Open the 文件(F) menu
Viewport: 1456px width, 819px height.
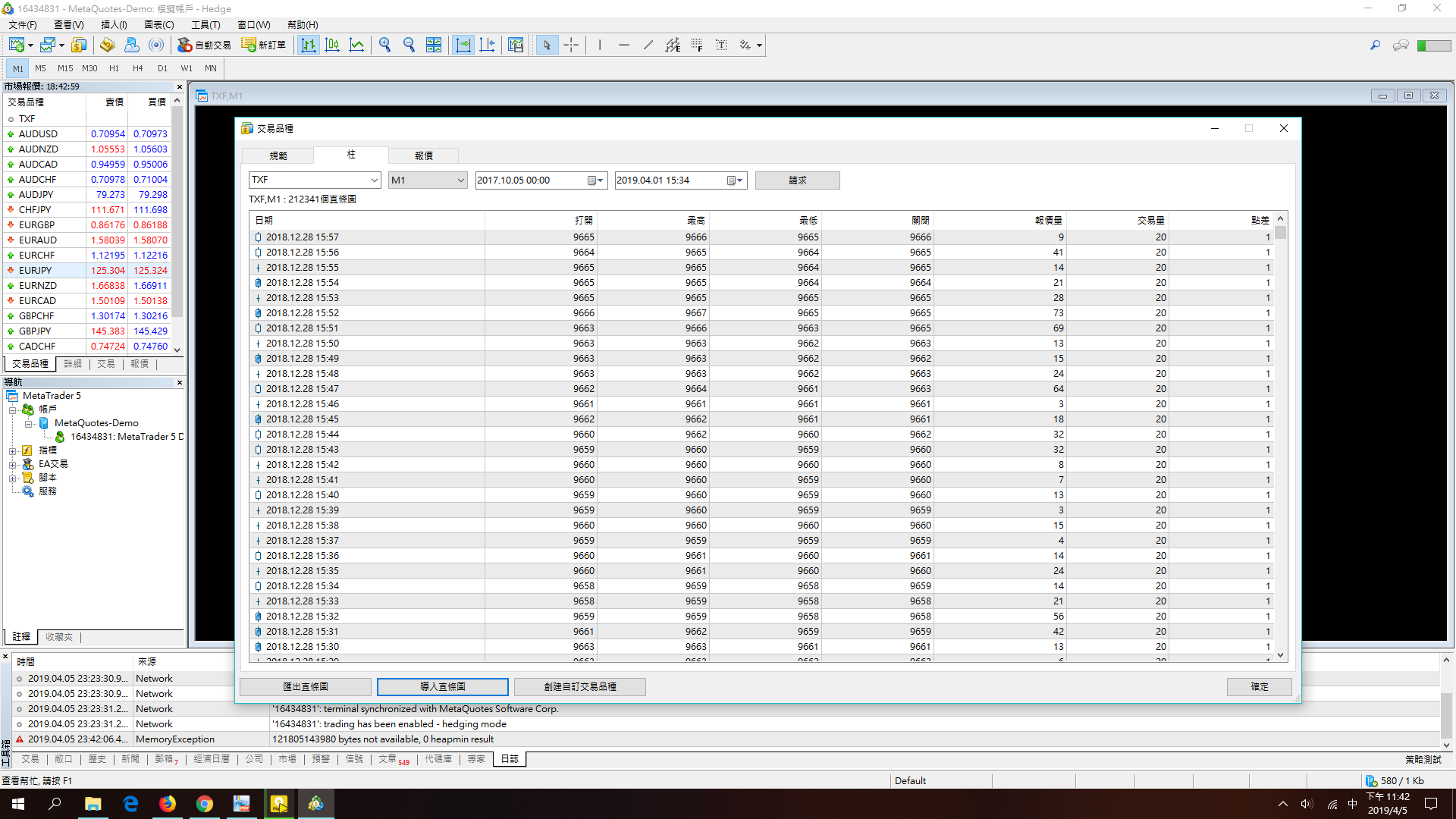click(x=23, y=25)
